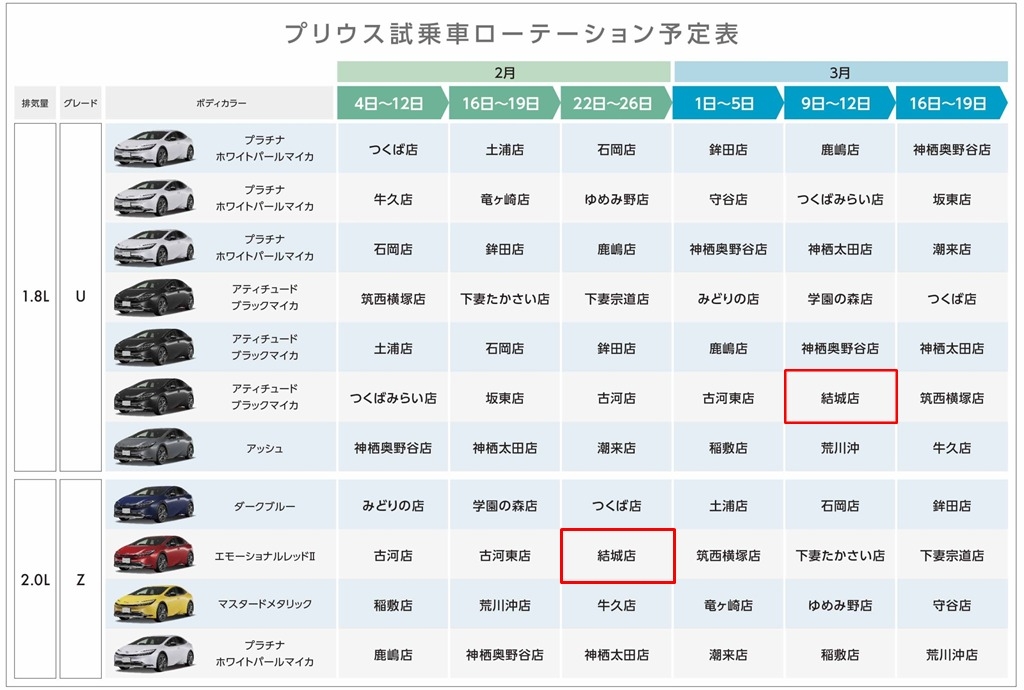This screenshot has height=690, width=1024.
Task: Click 鉾田店 under March 16日〜19日
Action: [951, 506]
